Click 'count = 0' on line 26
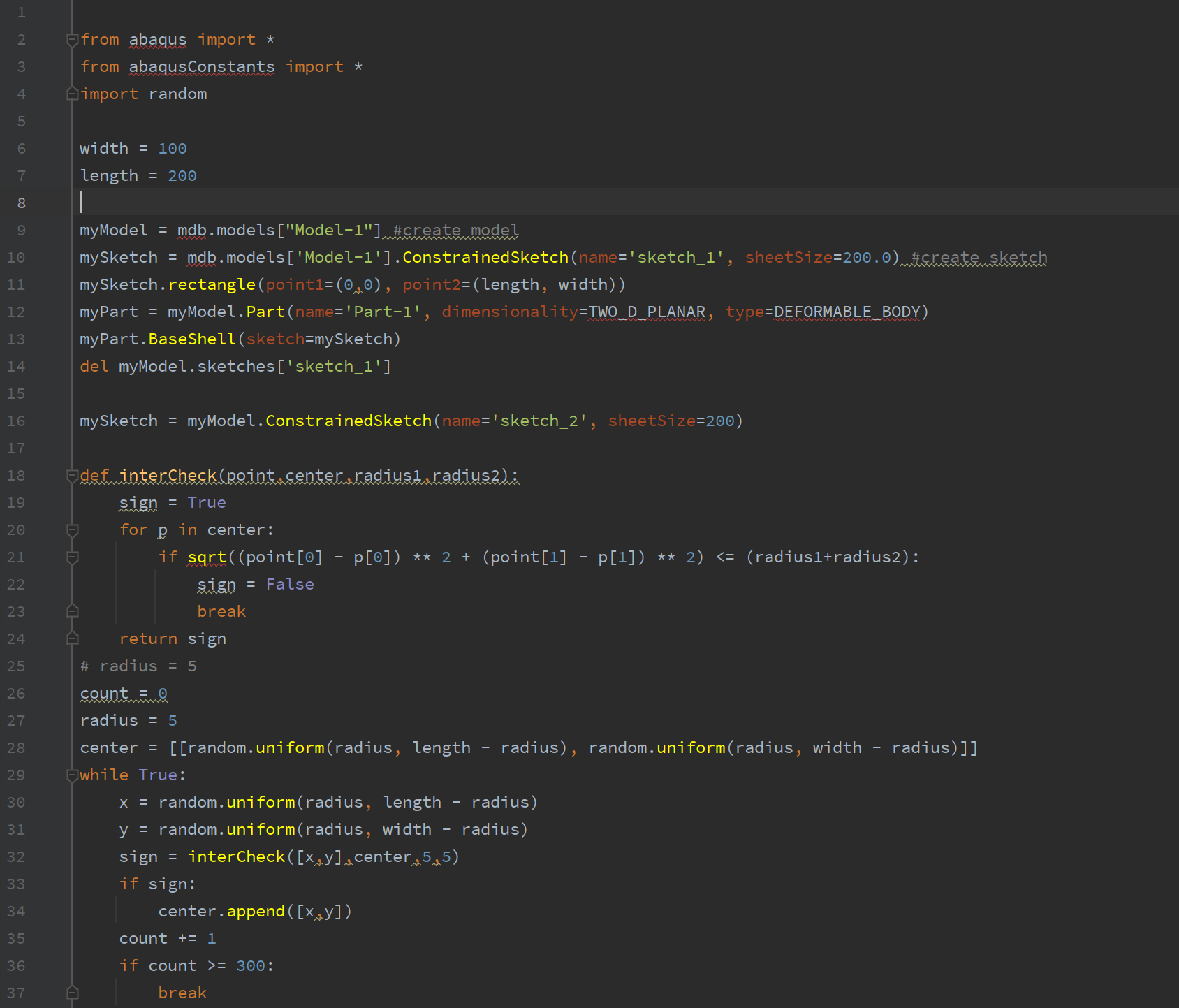1179x1008 pixels. pyautogui.click(x=124, y=693)
